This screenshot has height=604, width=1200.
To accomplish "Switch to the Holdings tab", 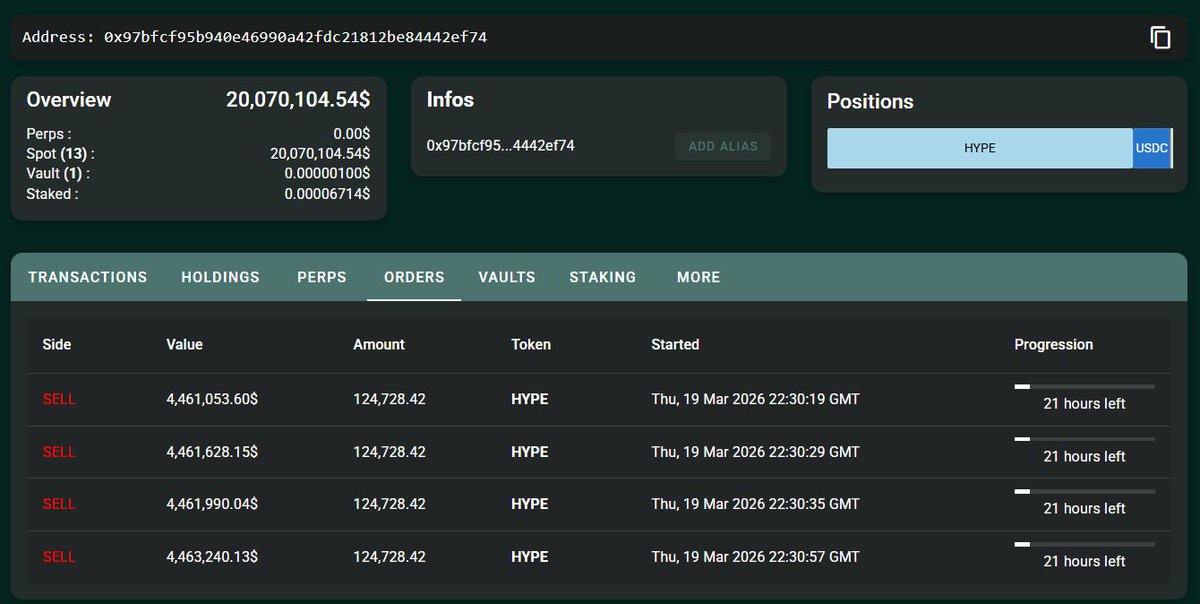I will (220, 277).
